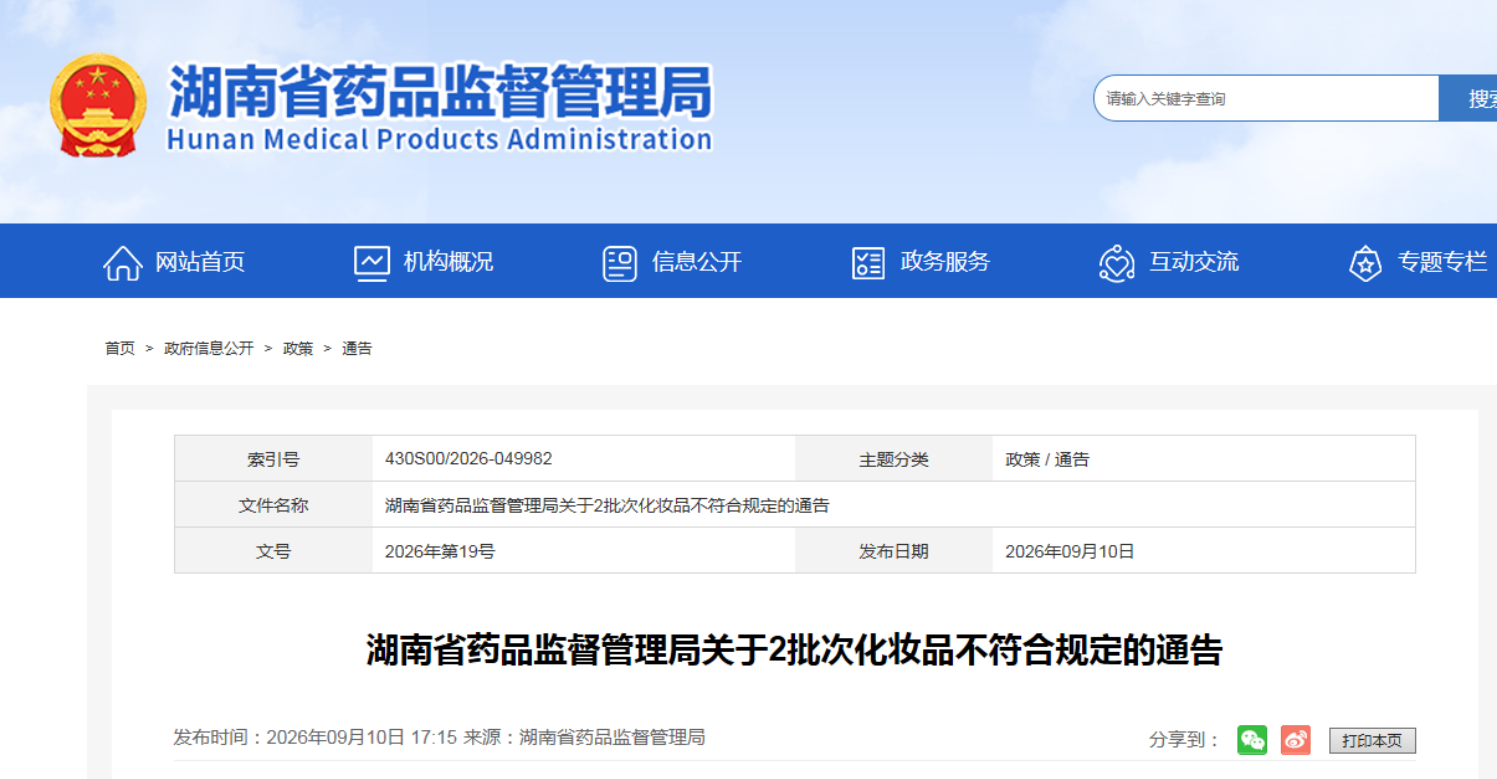
Task: Click the 打印本页 print button
Action: [1372, 741]
